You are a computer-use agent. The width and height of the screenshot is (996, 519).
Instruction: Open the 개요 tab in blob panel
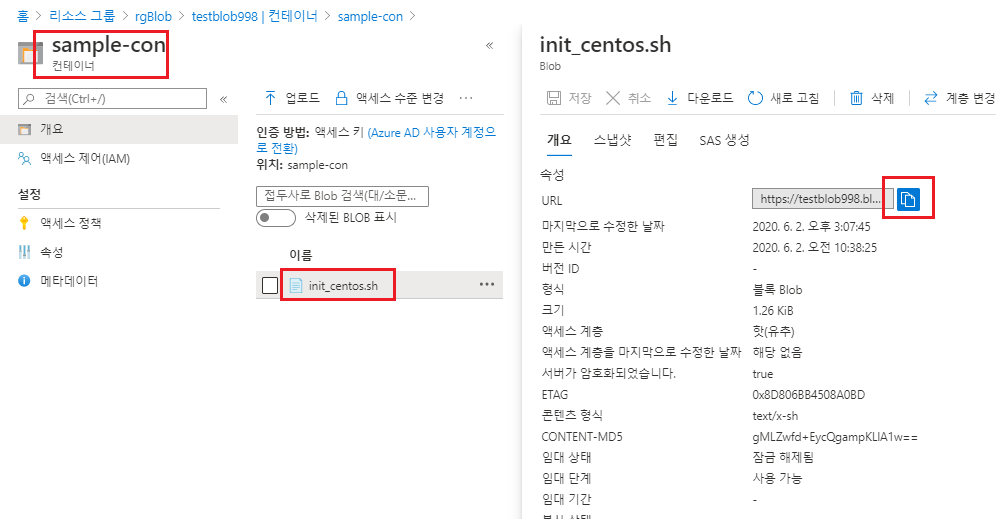560,140
